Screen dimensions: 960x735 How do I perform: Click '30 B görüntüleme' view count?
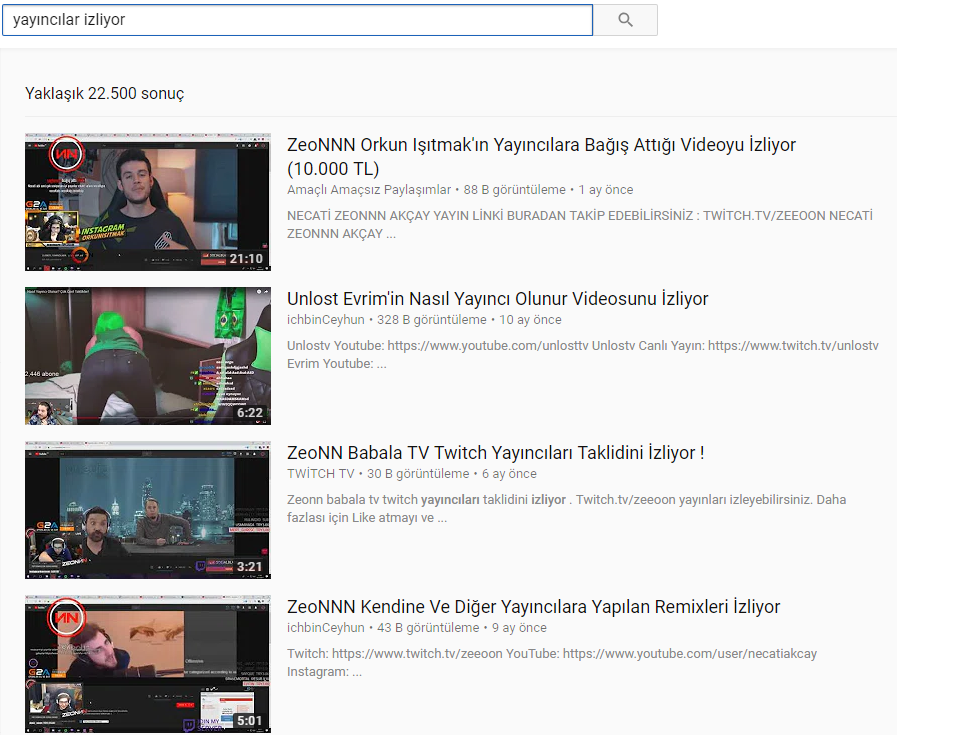point(418,474)
